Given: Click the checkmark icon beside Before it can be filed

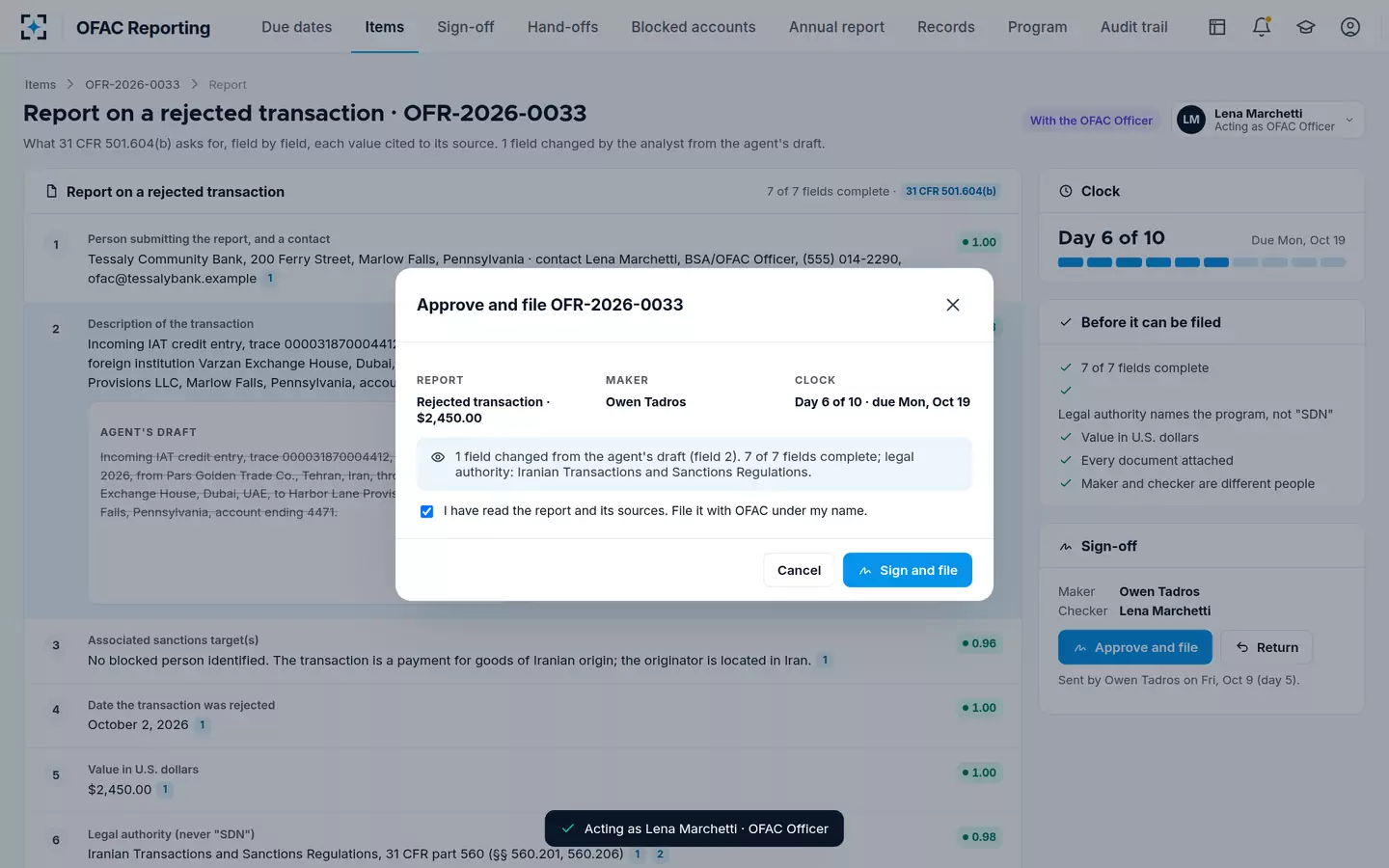Looking at the screenshot, I should pos(1066,322).
